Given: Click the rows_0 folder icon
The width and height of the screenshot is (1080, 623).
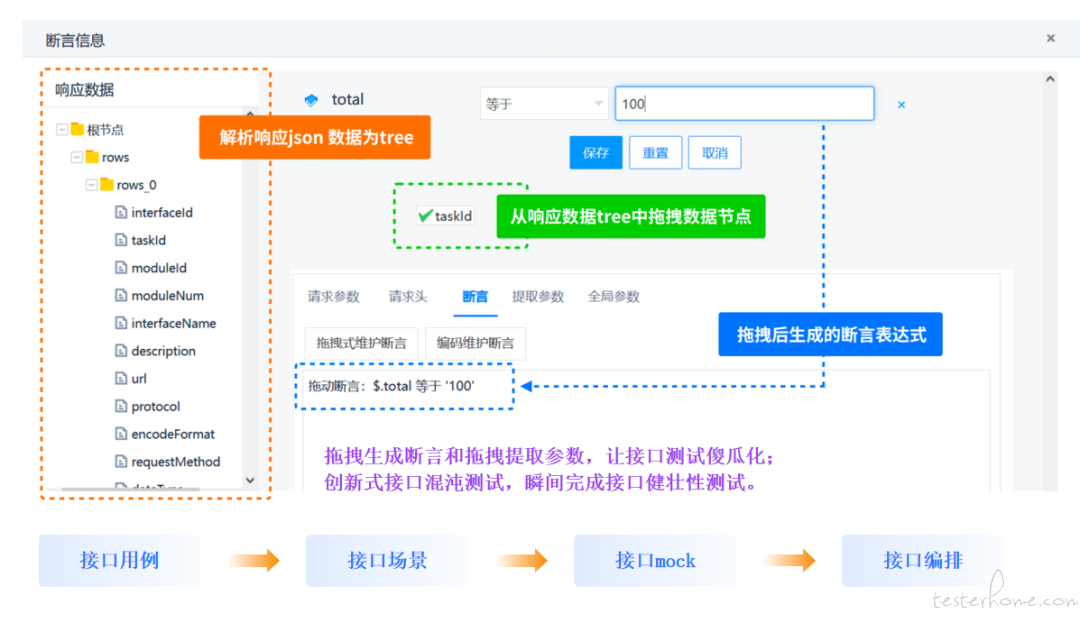Looking at the screenshot, I should tap(107, 184).
